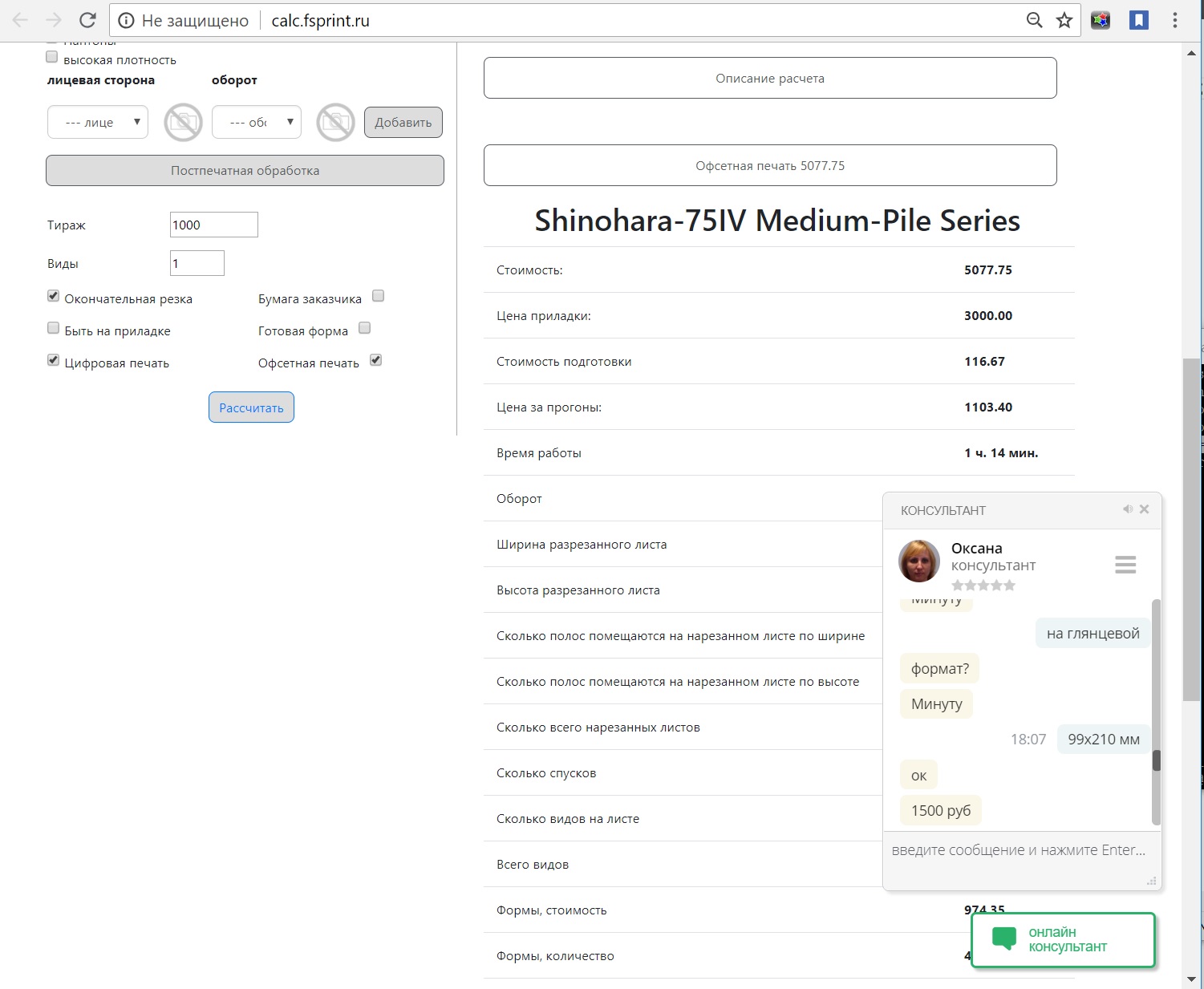
Task: Check the Готовая форма checkbox
Action: tap(365, 328)
